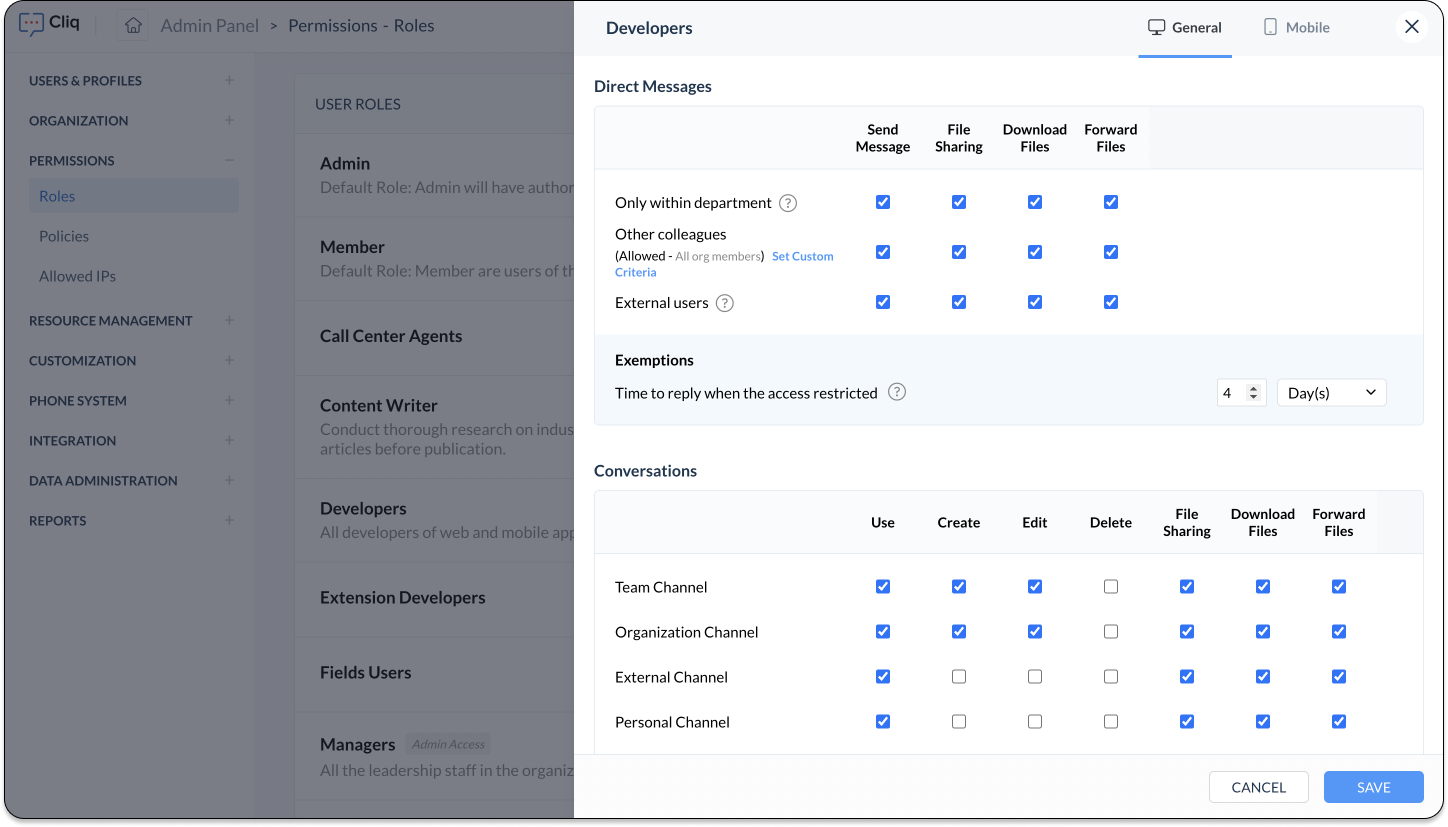Click help icon beside Time to reply
The height and width of the screenshot is (827, 1448).
click(897, 392)
